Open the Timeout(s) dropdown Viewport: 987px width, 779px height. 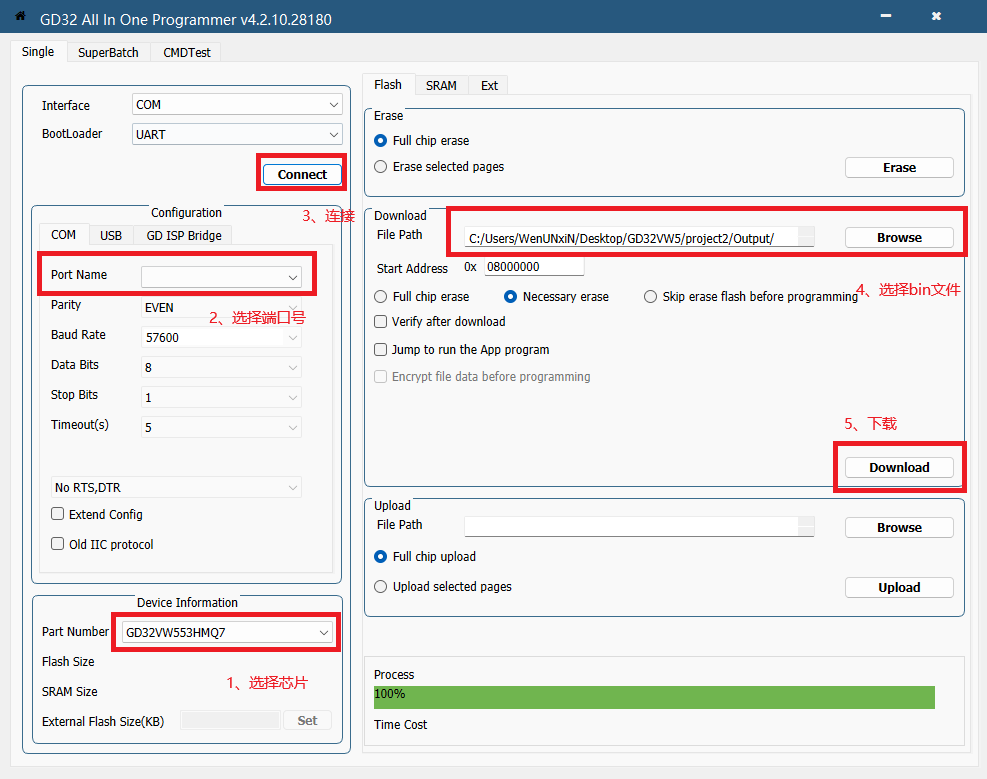[222, 427]
